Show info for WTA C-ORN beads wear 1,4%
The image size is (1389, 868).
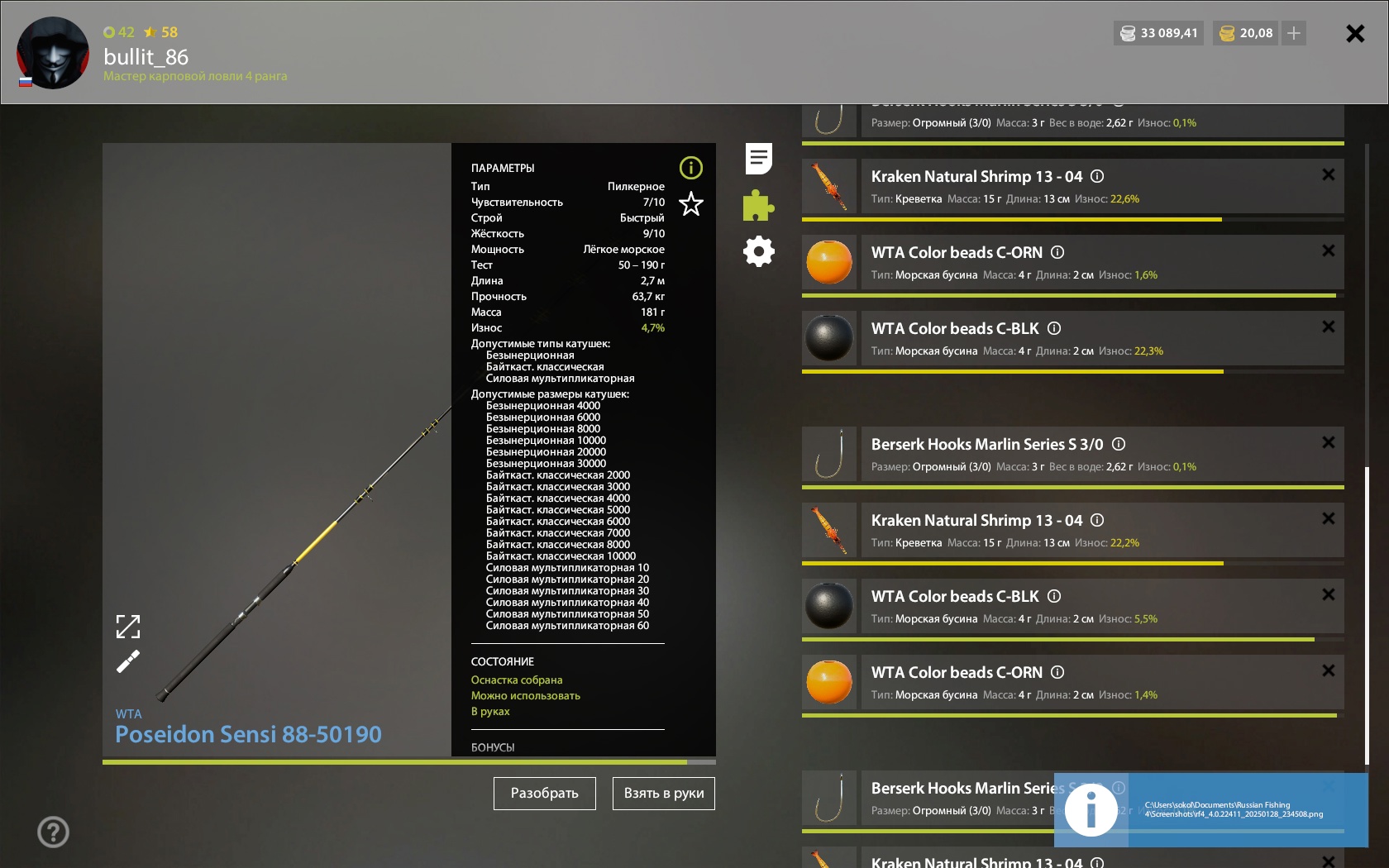(1057, 672)
